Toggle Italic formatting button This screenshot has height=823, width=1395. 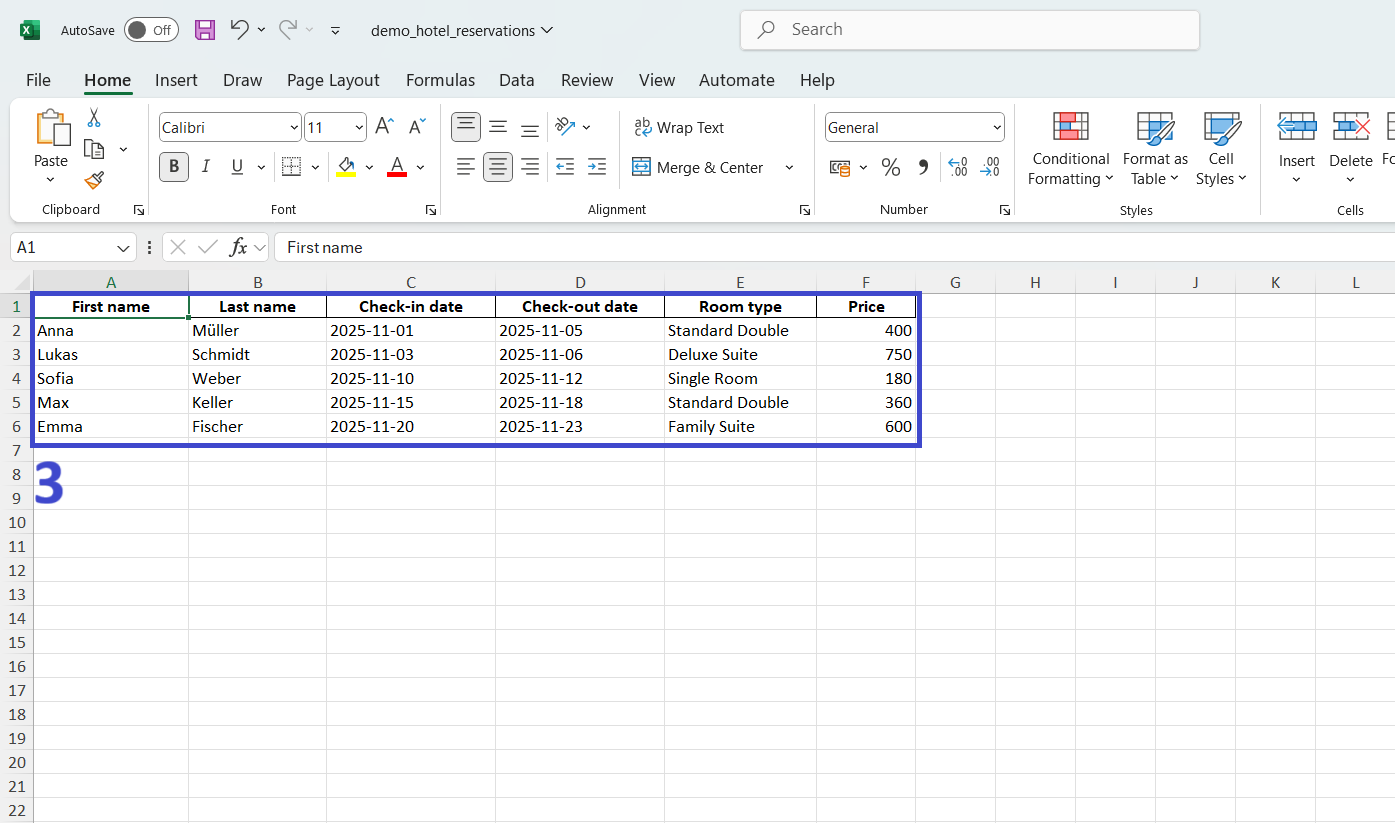point(206,167)
